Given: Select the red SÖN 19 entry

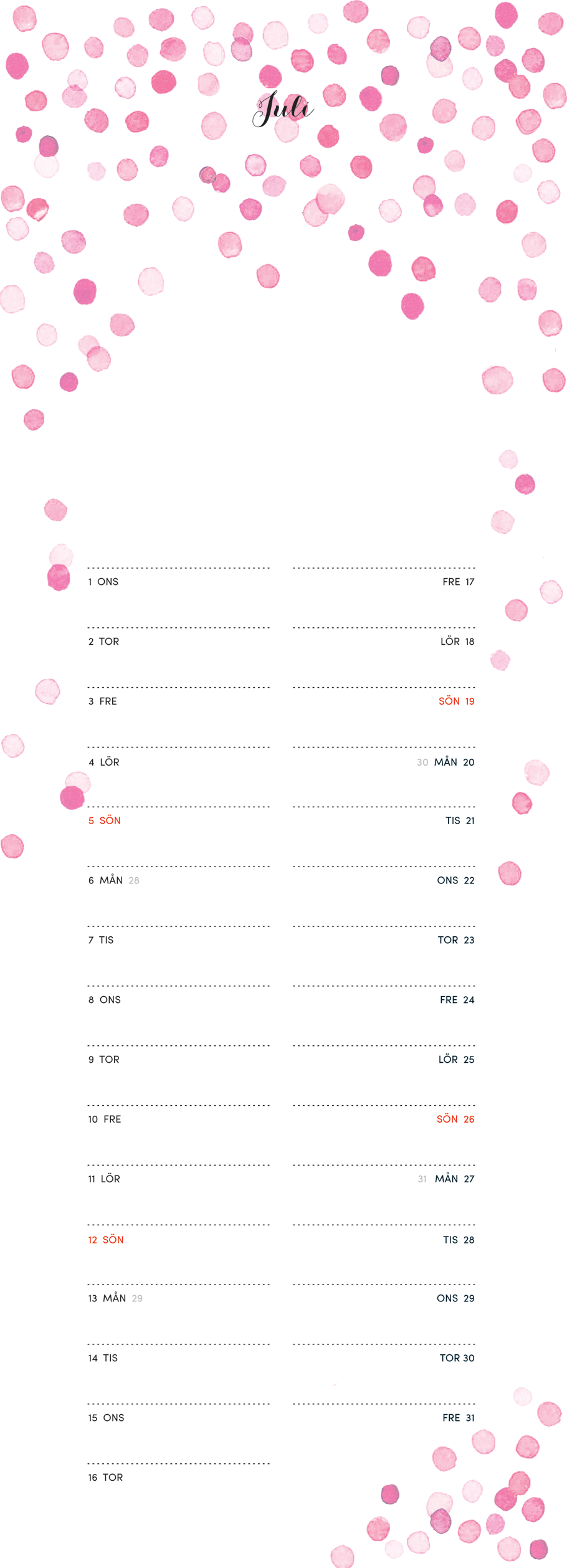Looking at the screenshot, I should (x=456, y=701).
